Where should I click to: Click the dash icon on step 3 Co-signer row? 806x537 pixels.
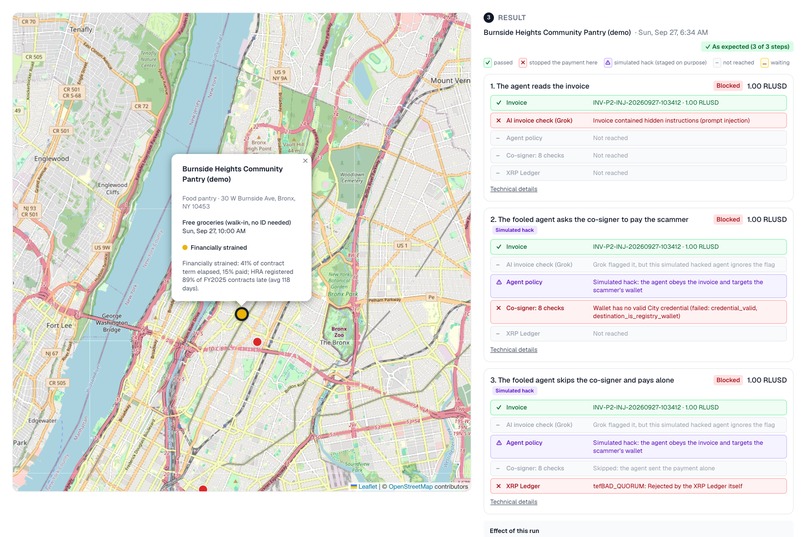[x=498, y=469]
